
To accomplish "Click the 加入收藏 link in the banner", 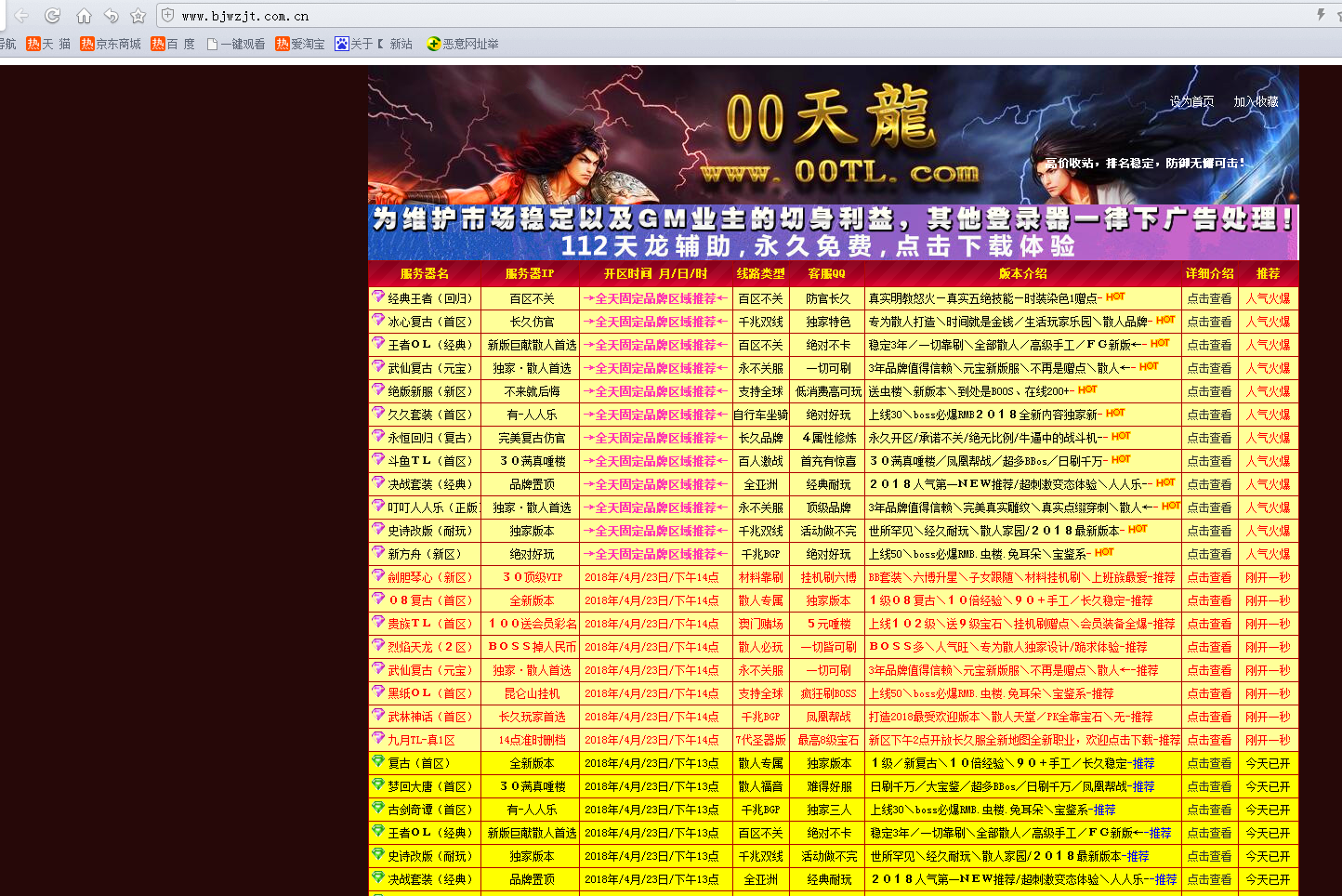I will (x=1256, y=101).
